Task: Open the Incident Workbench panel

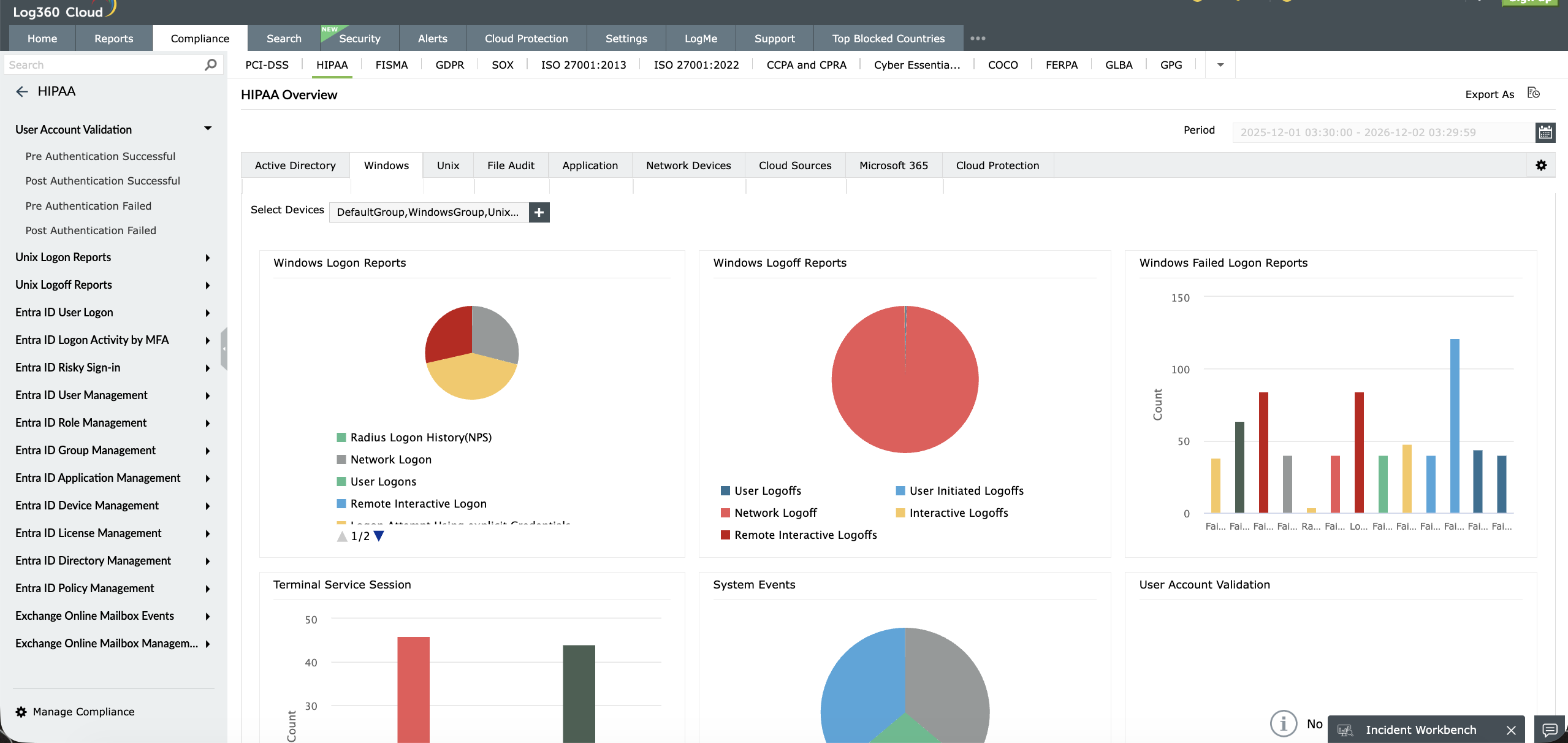Action: (1420, 730)
